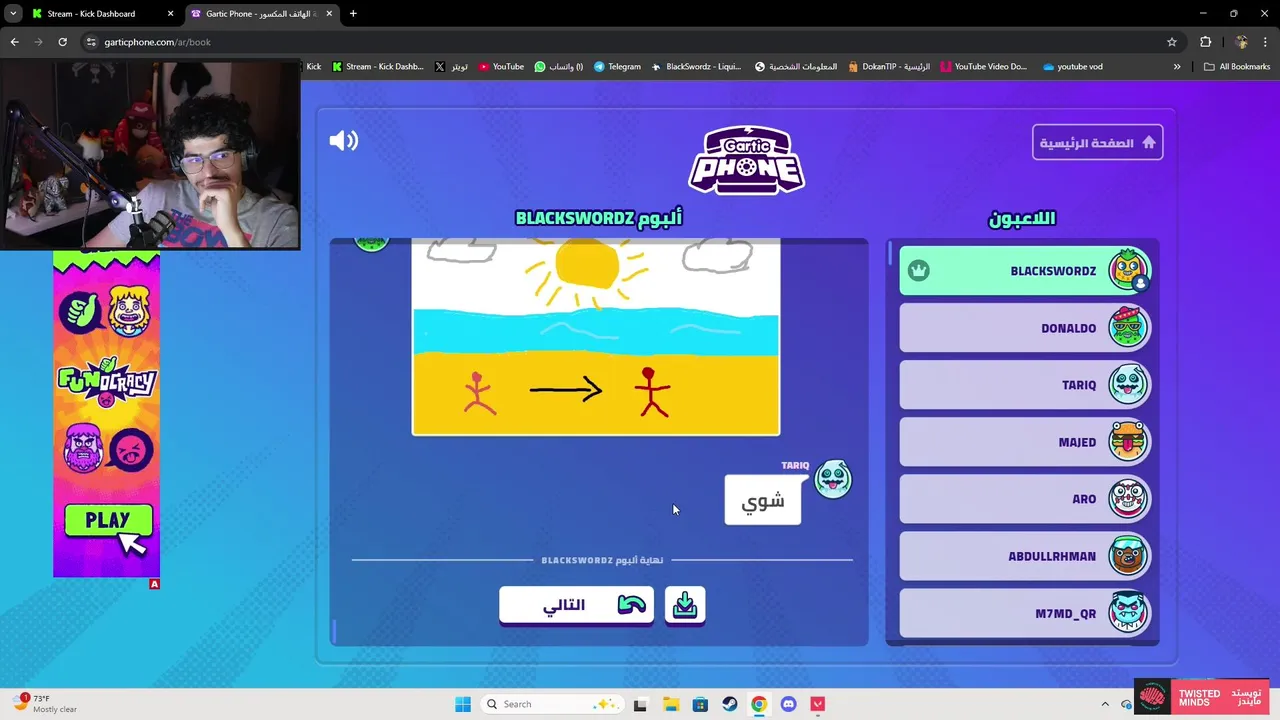Image resolution: width=1280 pixels, height=720 pixels.
Task: Open the المعلومات الشخصية bookmark
Action: tap(796, 67)
